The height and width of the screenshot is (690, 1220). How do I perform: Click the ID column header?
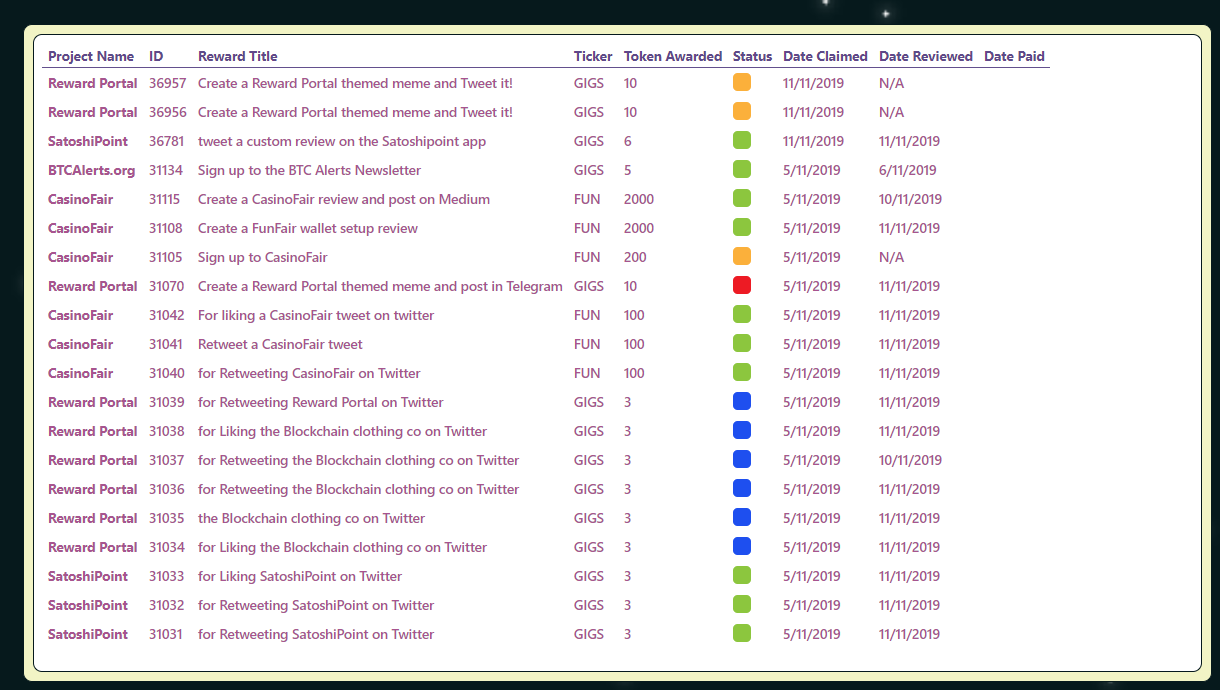click(x=156, y=56)
